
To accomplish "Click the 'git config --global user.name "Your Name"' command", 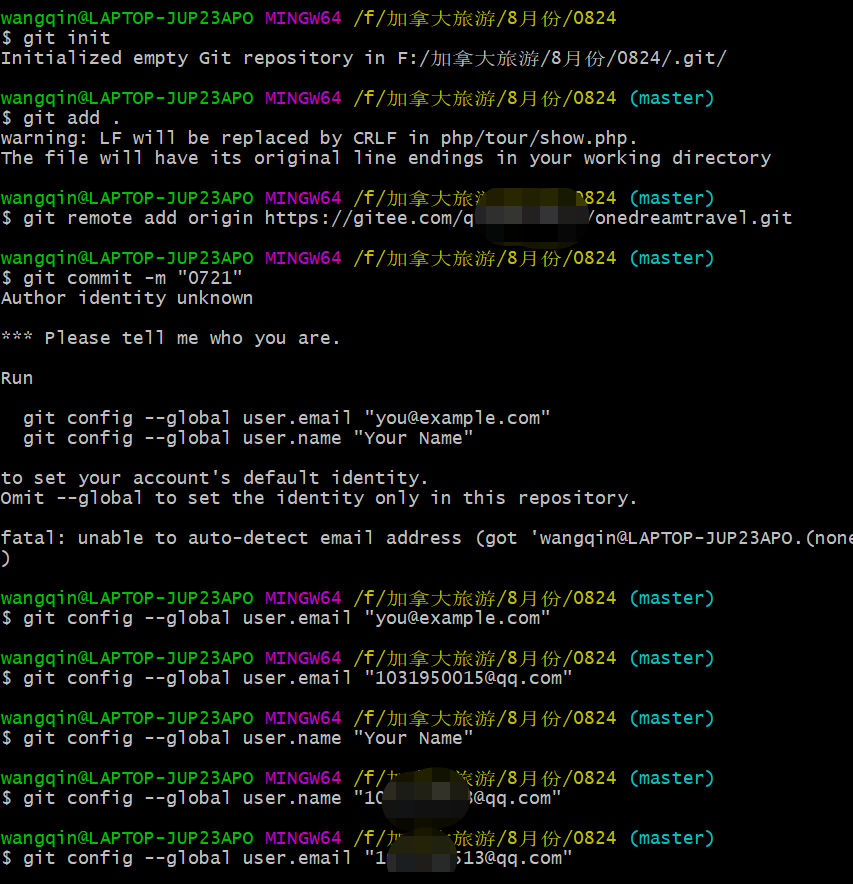I will tap(237, 738).
